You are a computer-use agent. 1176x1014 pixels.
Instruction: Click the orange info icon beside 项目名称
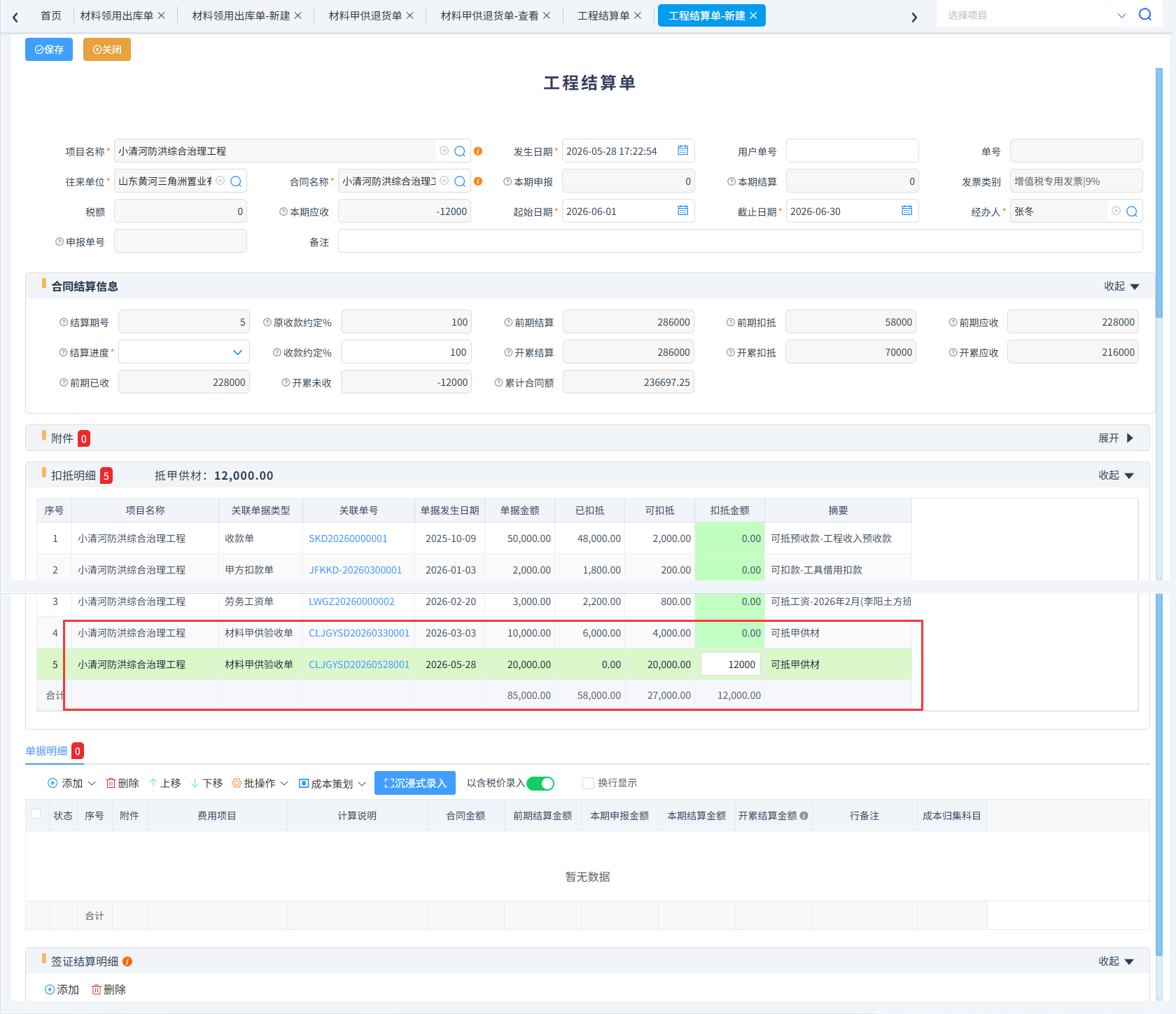coord(478,151)
